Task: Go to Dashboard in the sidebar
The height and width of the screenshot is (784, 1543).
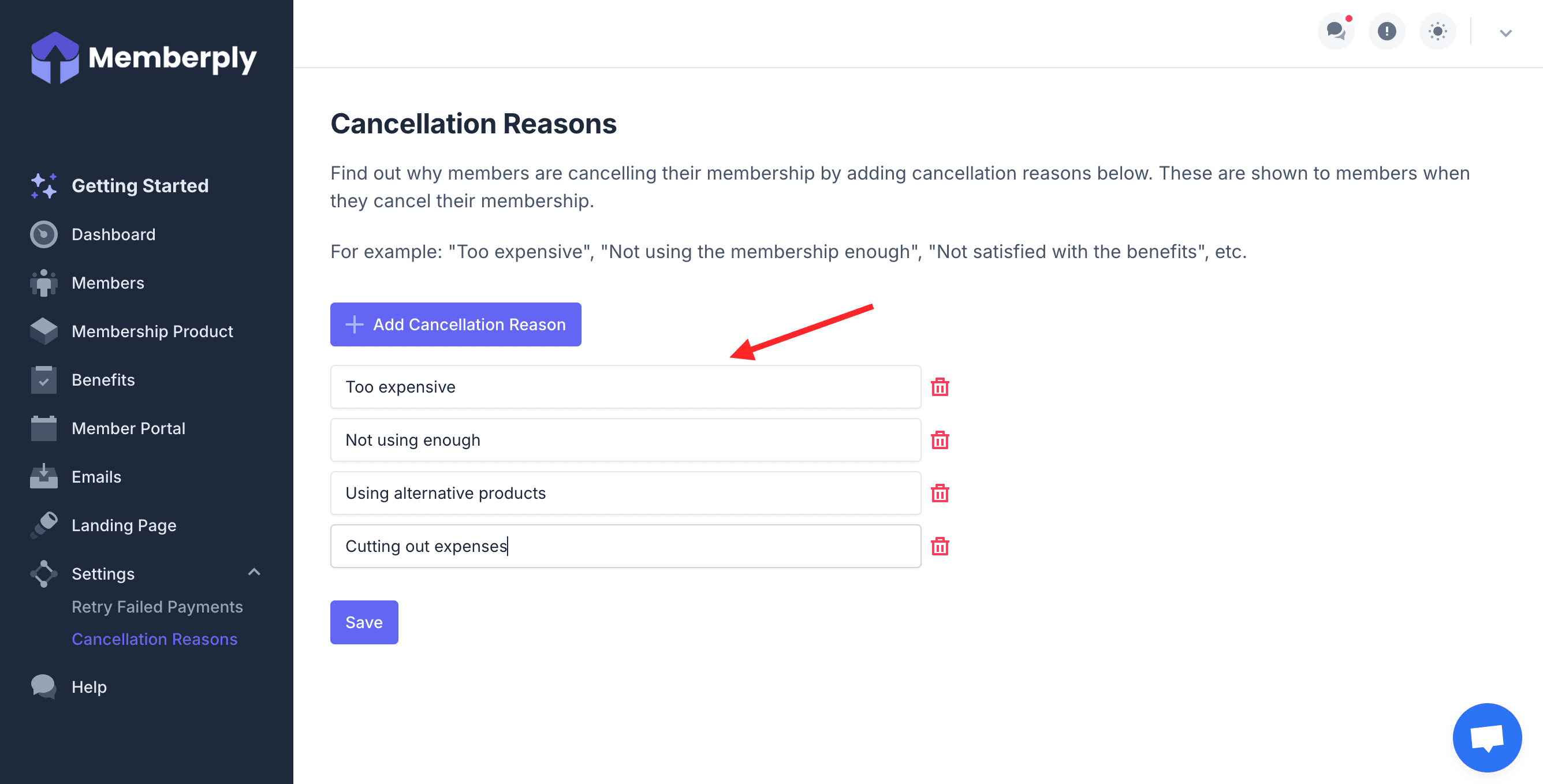Action: pos(113,234)
